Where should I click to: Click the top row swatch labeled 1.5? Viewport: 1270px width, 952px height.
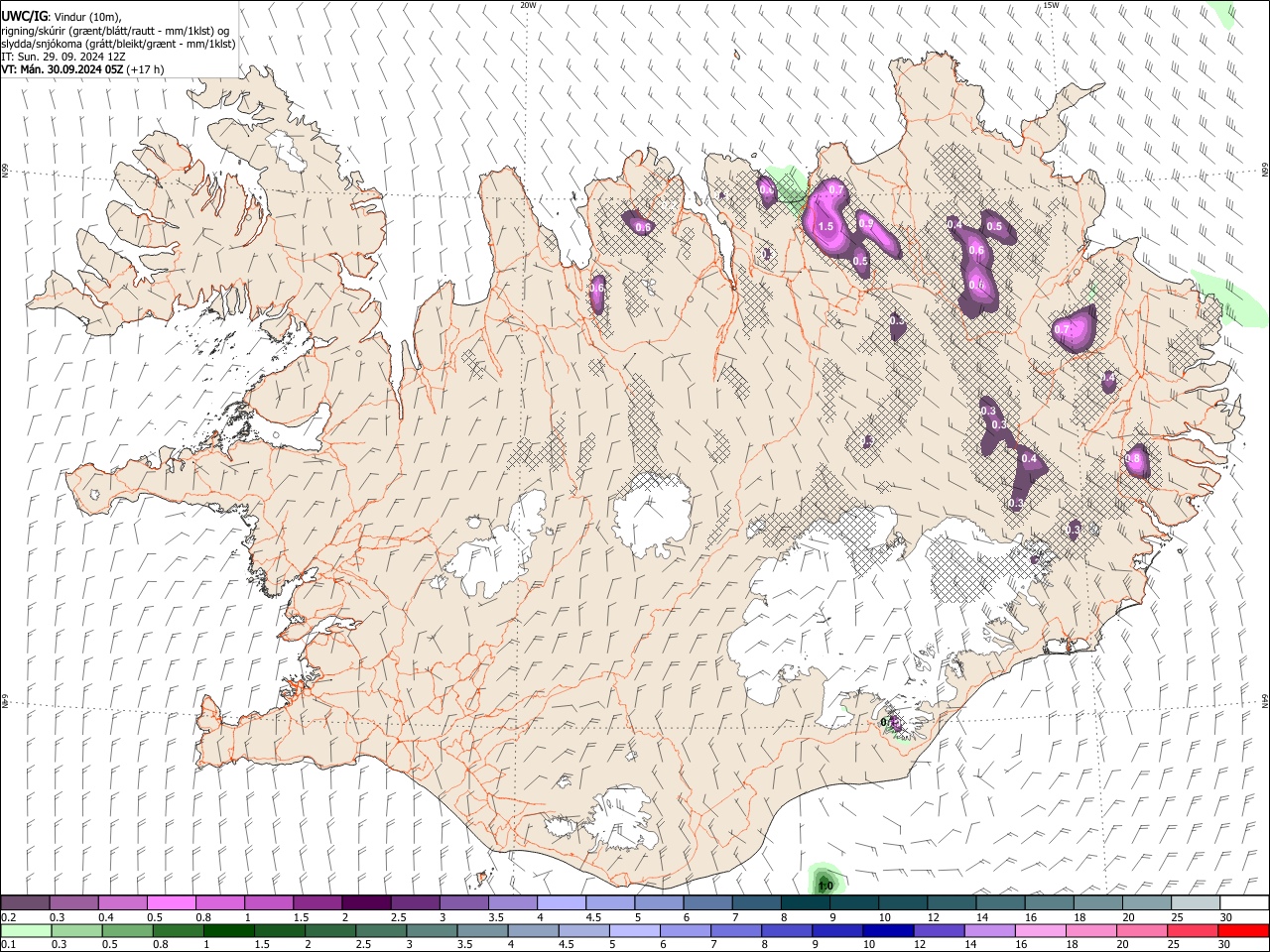tap(317, 903)
